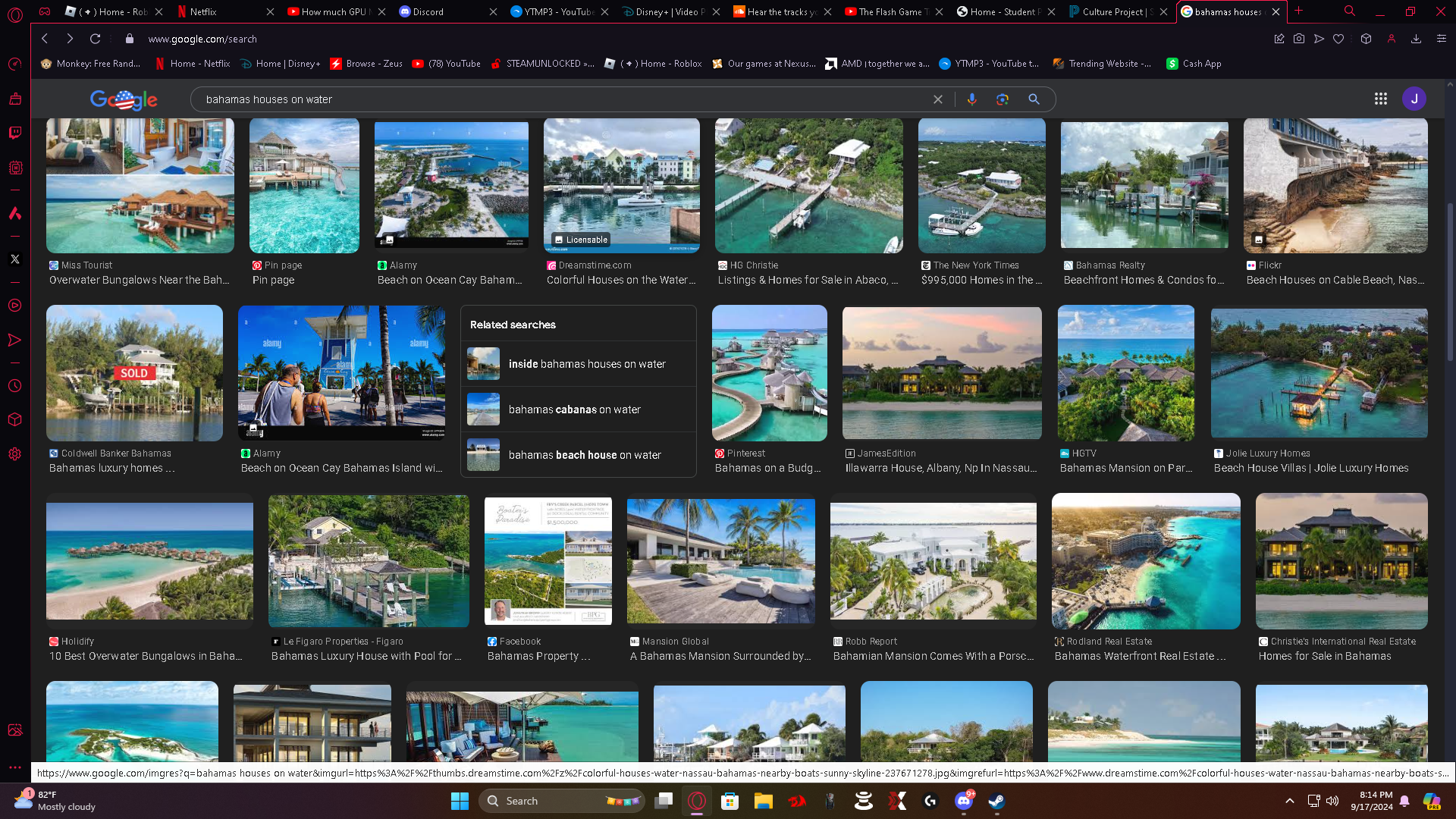The width and height of the screenshot is (1456, 819).
Task: Open sidebar settings gear icon
Action: tap(14, 454)
